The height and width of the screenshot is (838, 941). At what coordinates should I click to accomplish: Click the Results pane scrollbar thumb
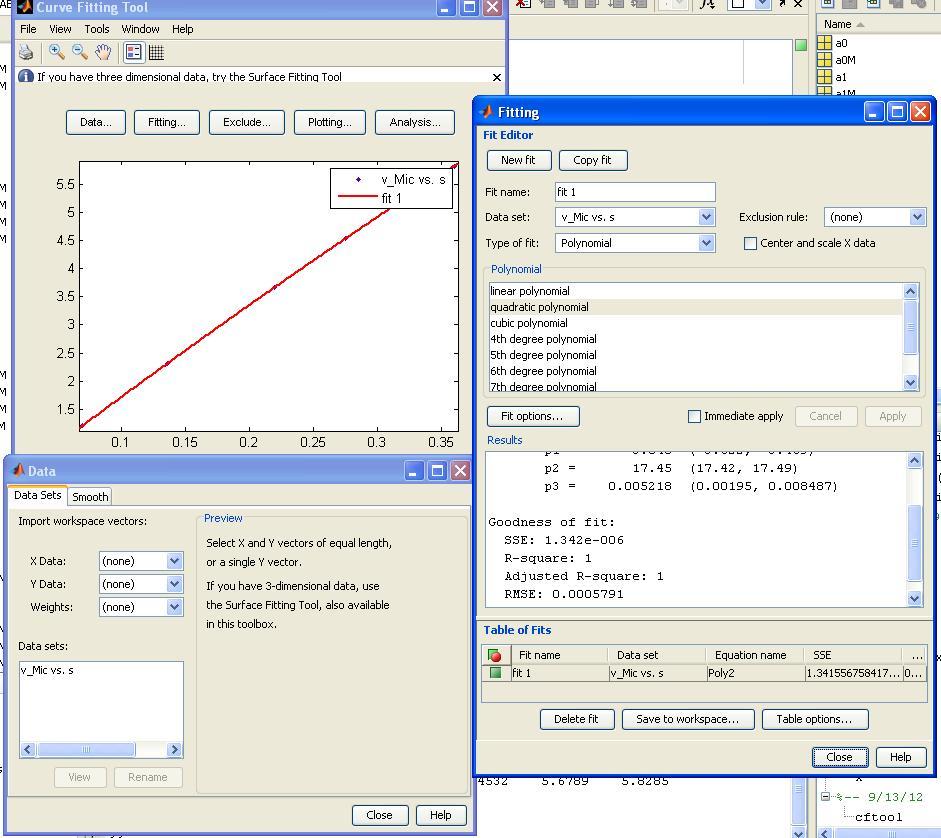click(x=915, y=543)
